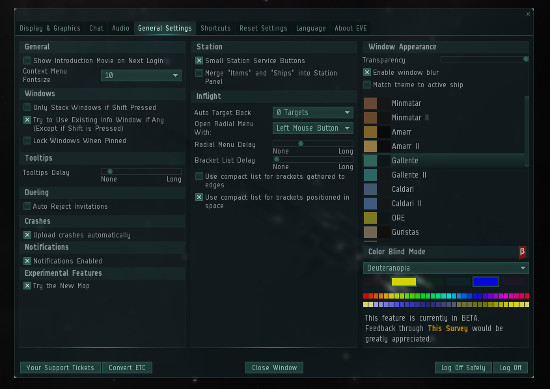The image size is (550, 389).
Task: Enable Show Introduction Movie on Next Login
Action: point(27,61)
